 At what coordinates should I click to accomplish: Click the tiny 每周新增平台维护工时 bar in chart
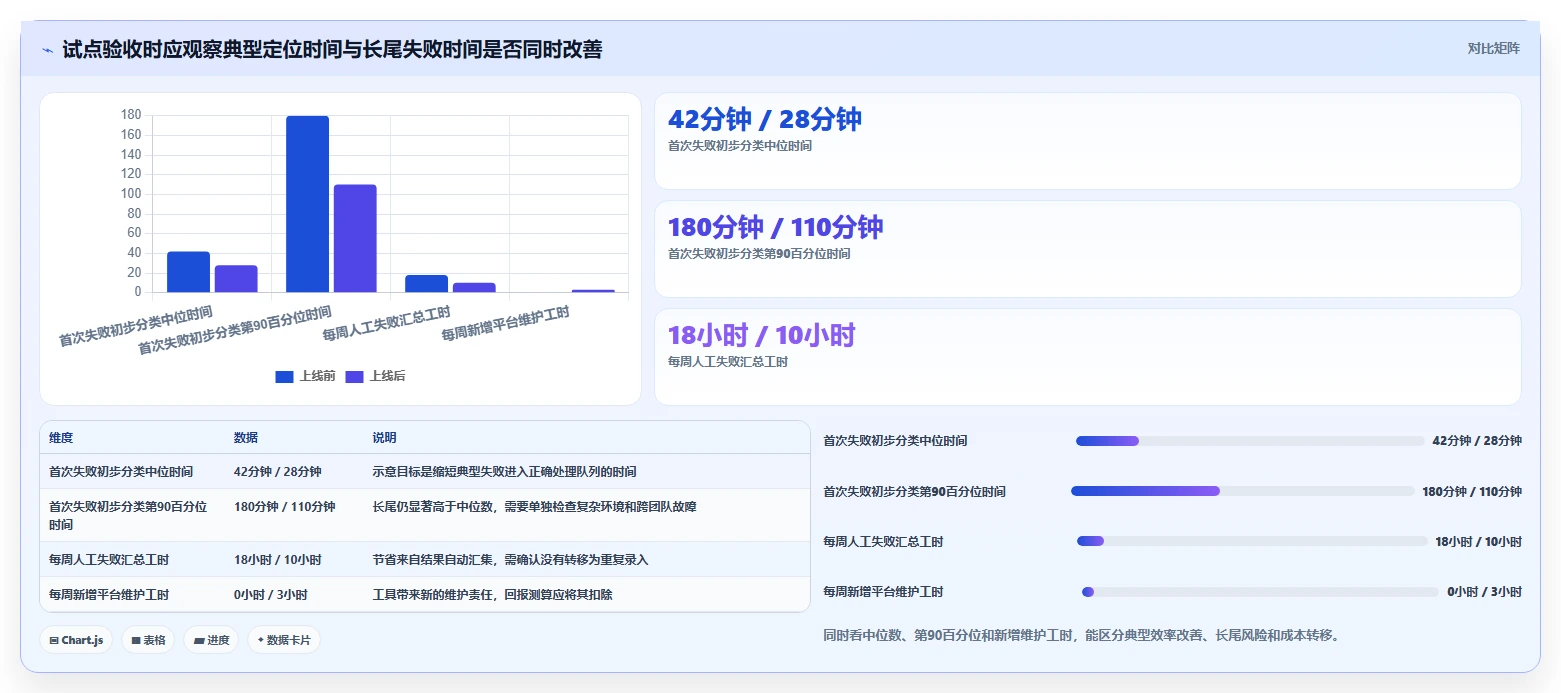[593, 291]
